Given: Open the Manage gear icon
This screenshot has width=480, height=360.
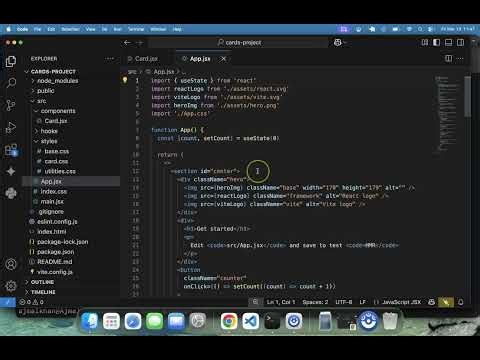Looking at the screenshot, I should pyautogui.click(x=11, y=286).
